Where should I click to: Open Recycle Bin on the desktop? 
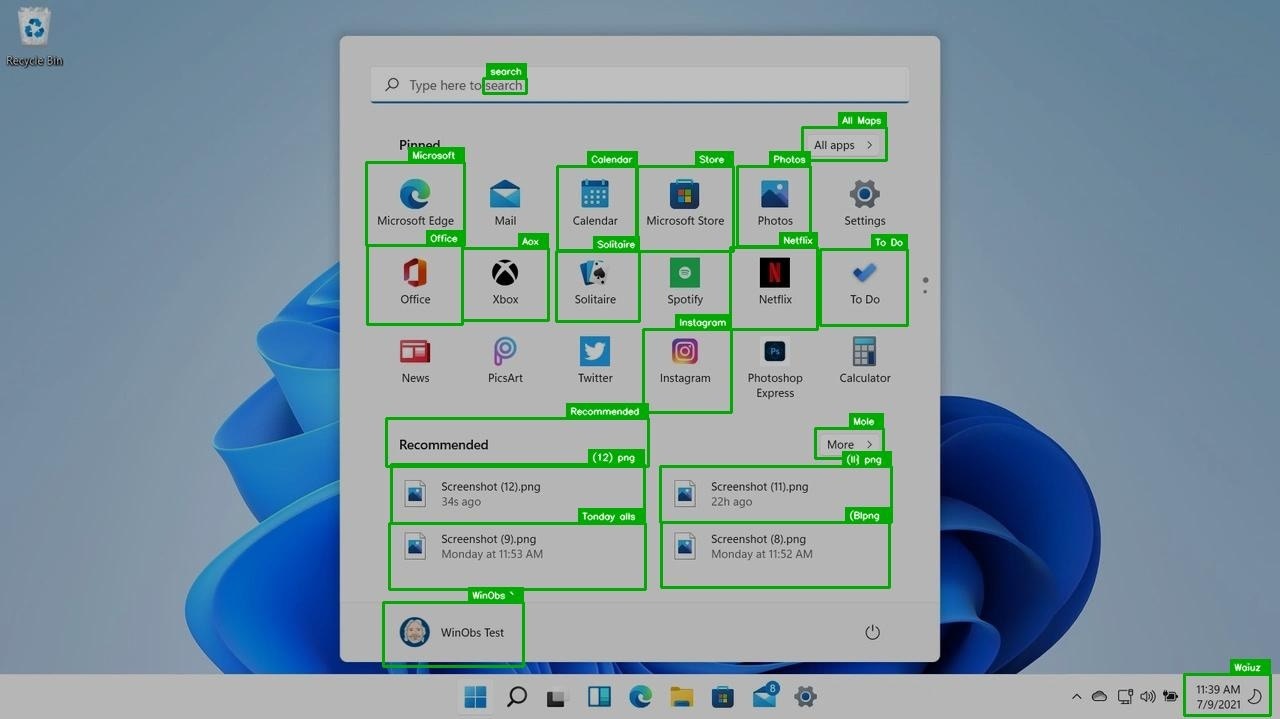point(34,38)
